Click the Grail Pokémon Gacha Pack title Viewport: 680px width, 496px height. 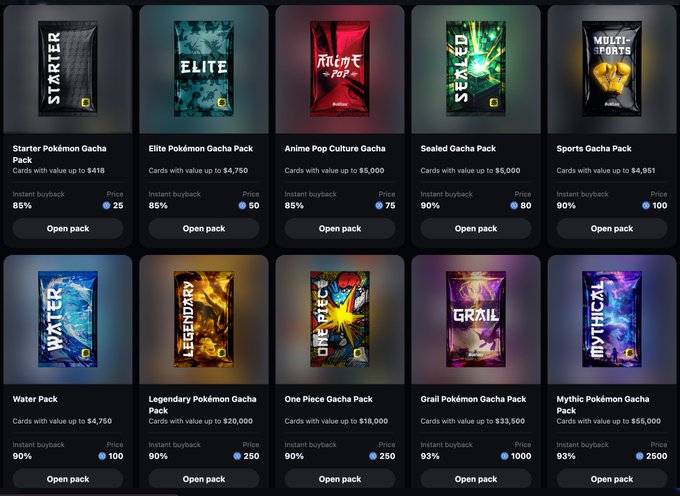474,399
